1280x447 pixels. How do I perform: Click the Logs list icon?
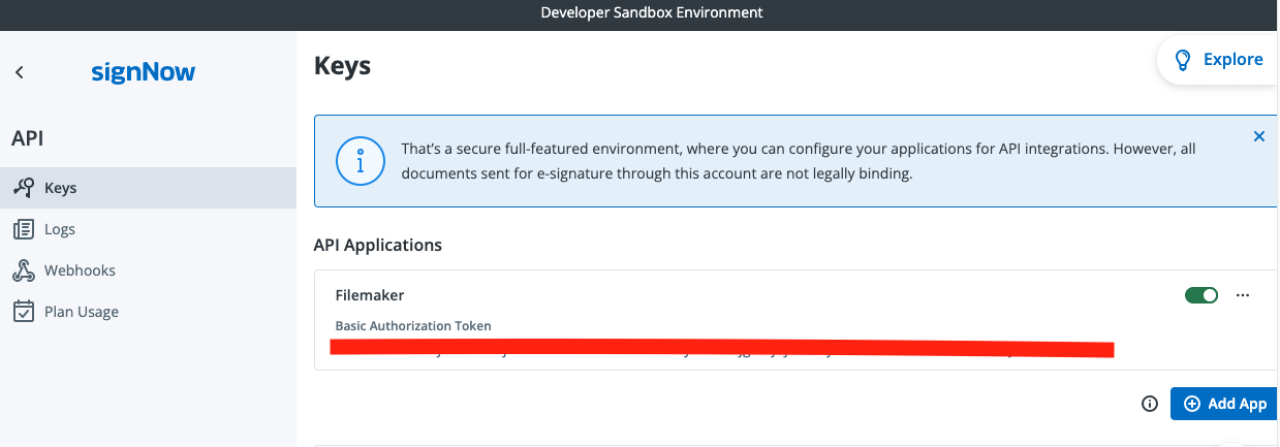[x=23, y=229]
